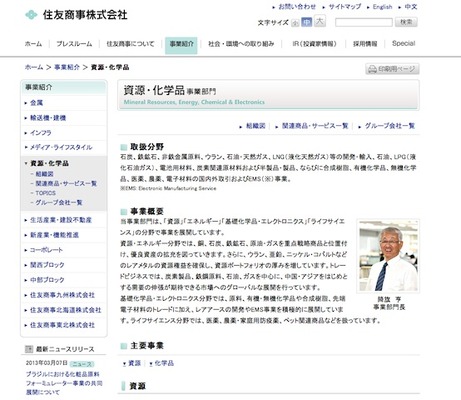Click the 取扱分野 section heading
Viewport: 461px width, 400px height.
click(x=147, y=147)
